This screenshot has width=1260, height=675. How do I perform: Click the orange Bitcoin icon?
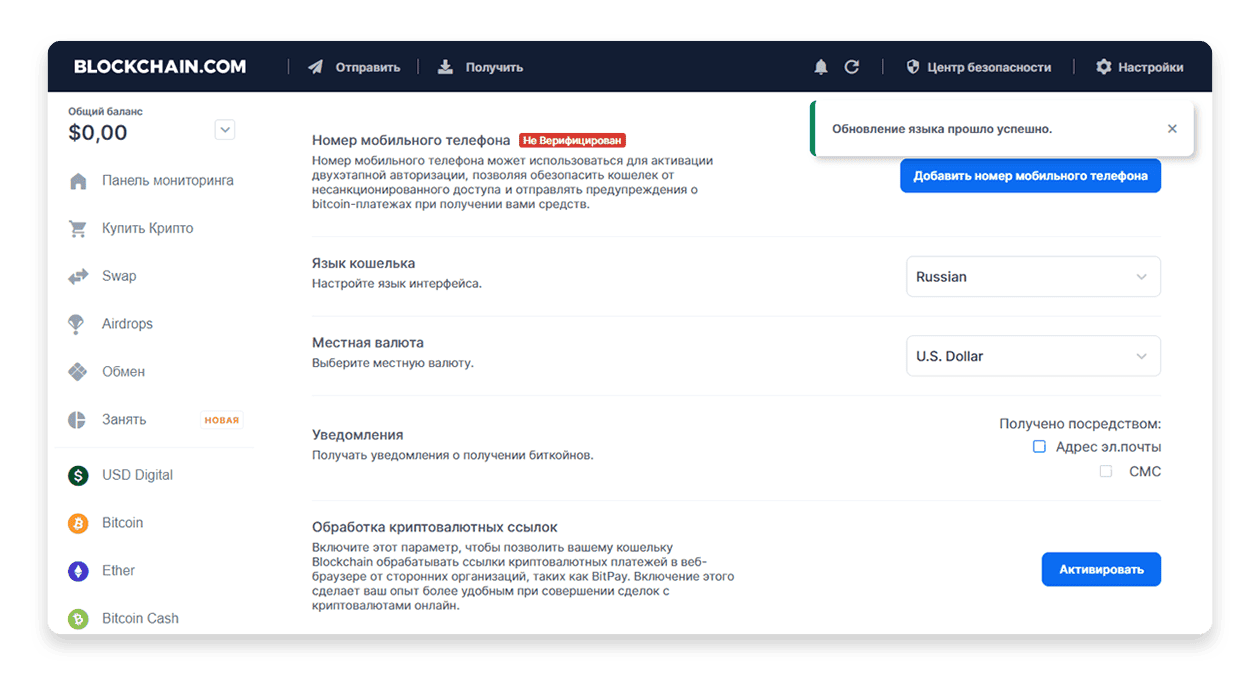(78, 523)
